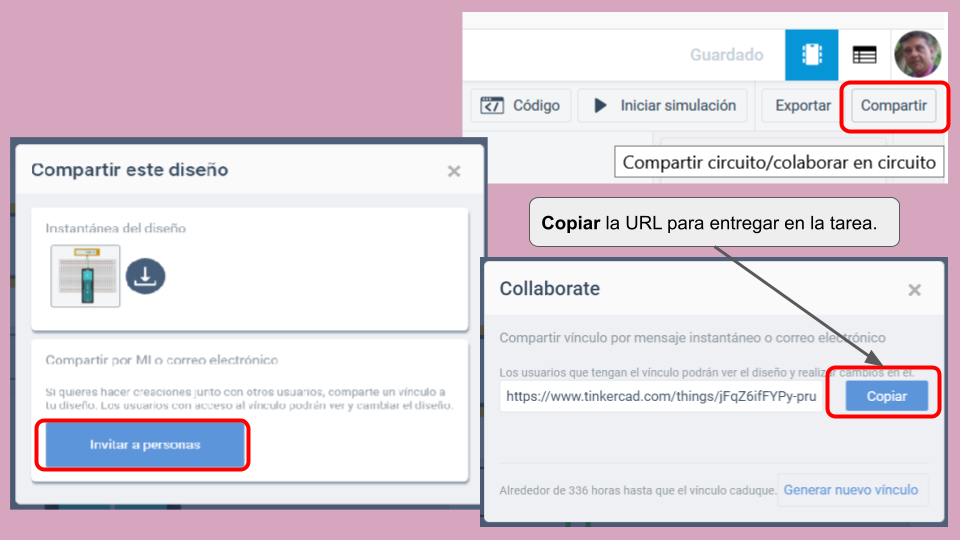The image size is (960, 540).
Task: Start simulation with Iniciar simulación
Action: point(665,105)
